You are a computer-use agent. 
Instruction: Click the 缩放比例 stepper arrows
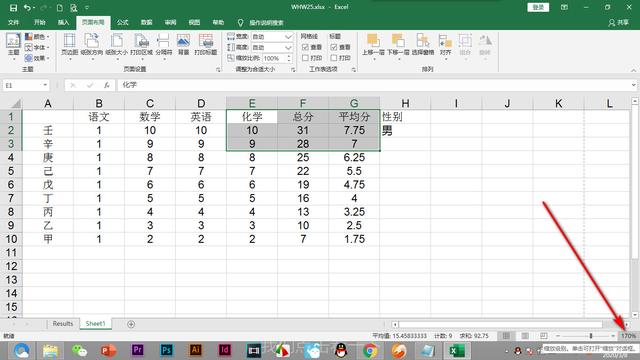(289, 58)
